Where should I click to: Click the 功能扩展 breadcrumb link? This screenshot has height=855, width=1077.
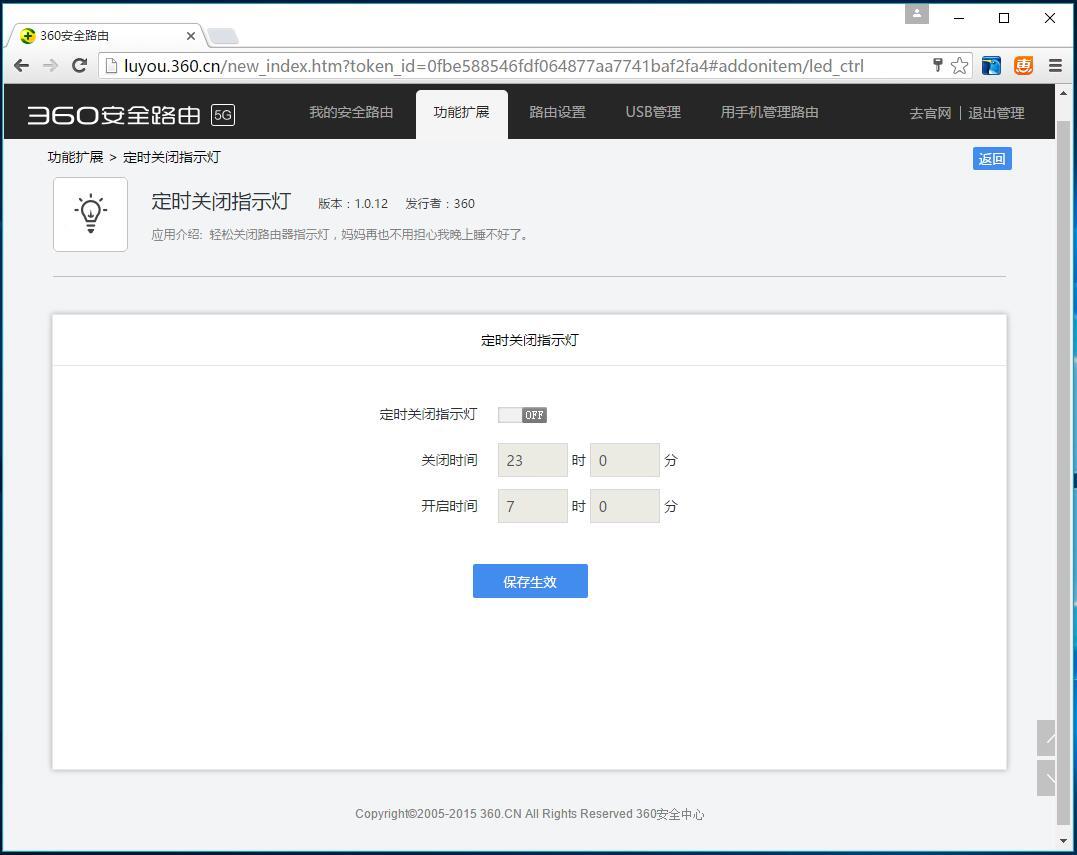click(75, 157)
